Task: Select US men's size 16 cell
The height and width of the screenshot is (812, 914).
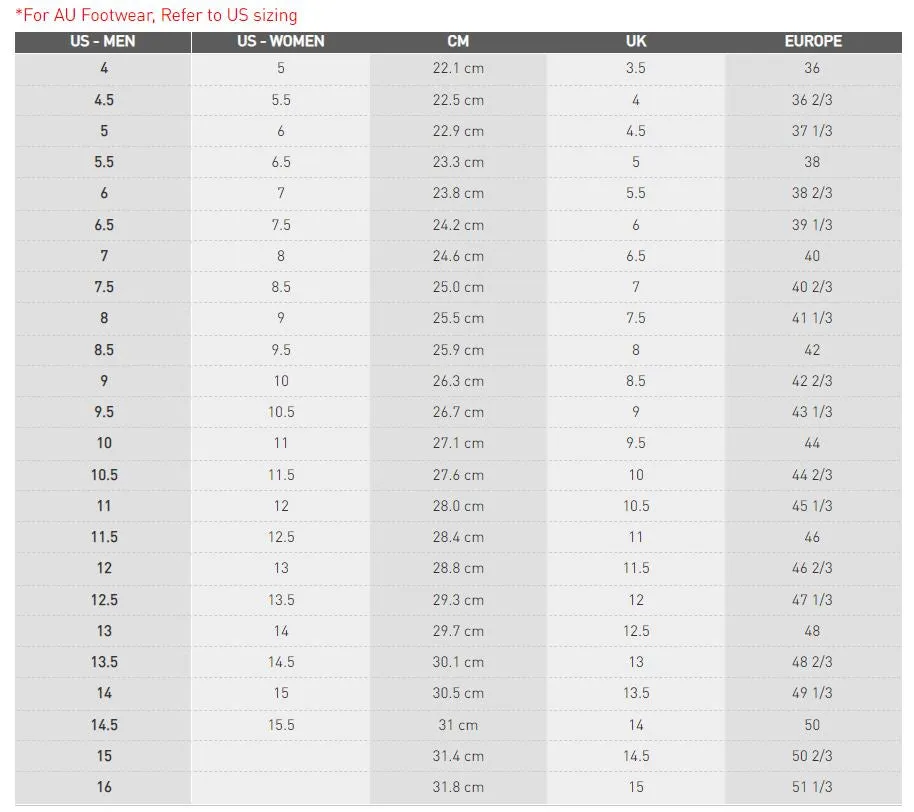Action: (x=104, y=787)
